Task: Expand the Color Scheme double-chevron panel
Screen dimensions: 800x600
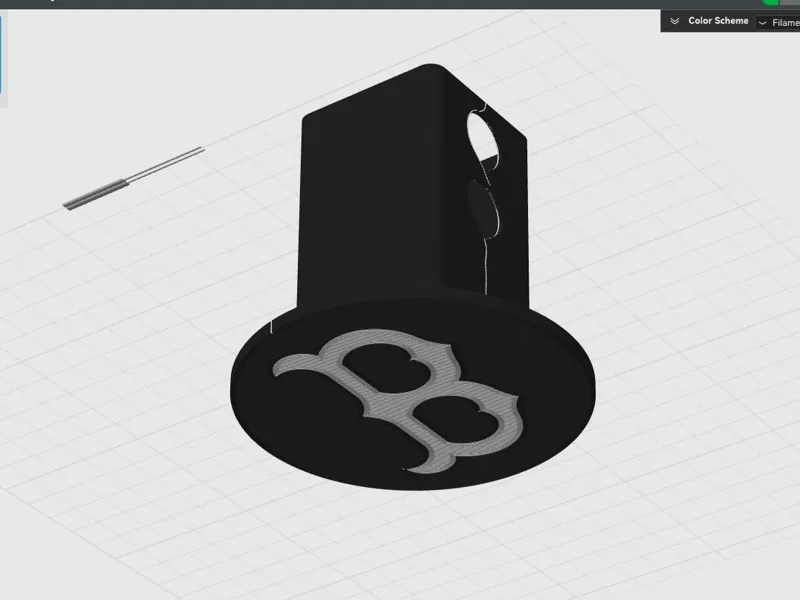Action: 674,21
